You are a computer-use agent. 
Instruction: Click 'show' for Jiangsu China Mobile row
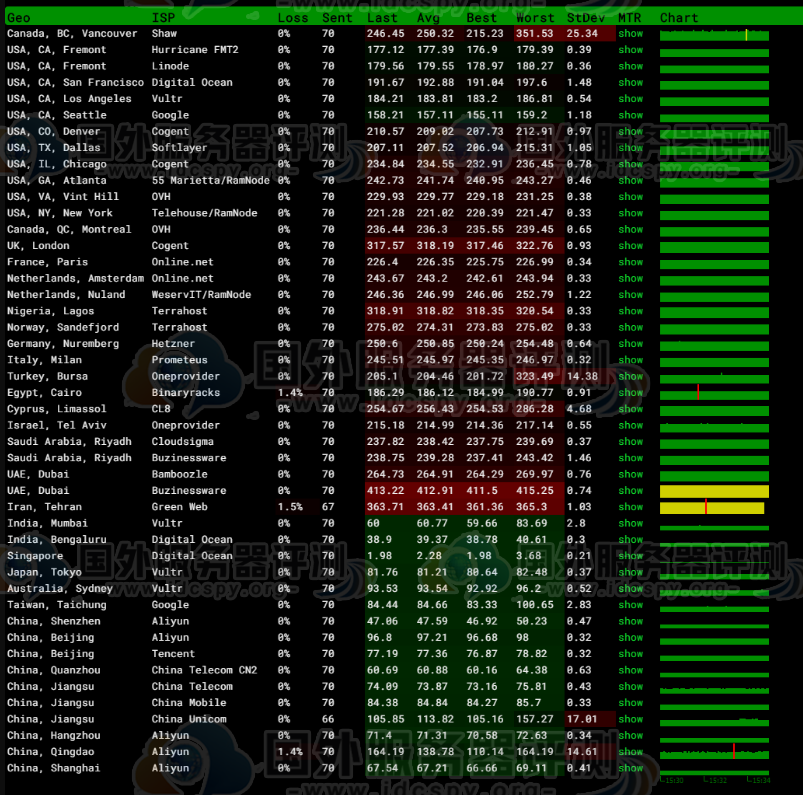pyautogui.click(x=630, y=703)
